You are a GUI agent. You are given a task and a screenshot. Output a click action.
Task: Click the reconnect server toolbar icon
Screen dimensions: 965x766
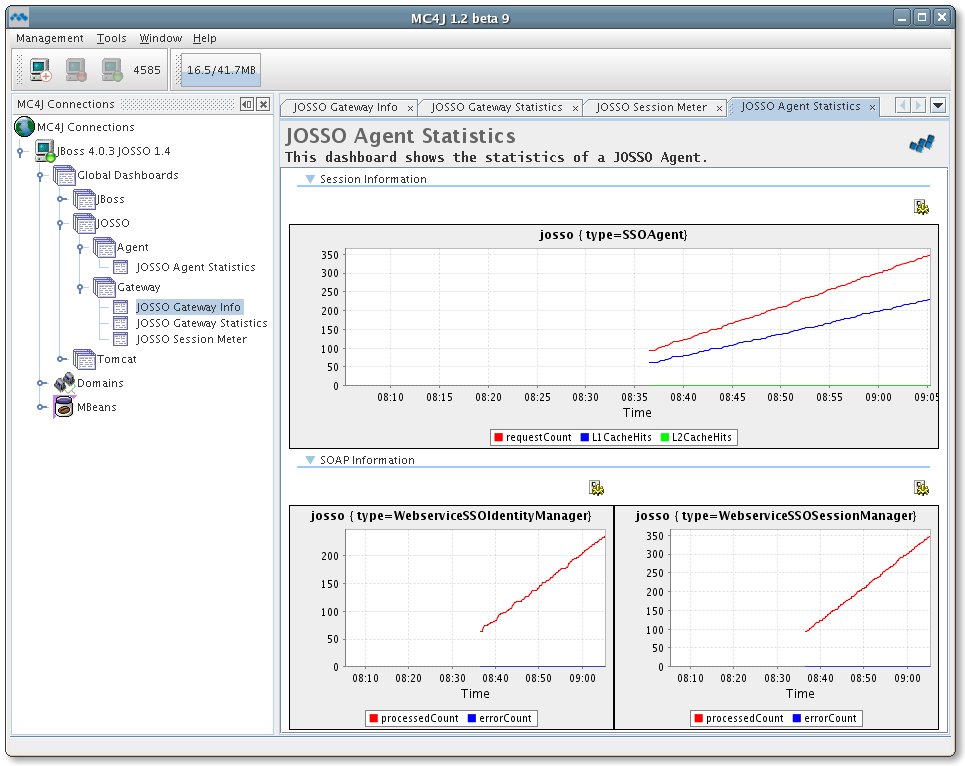[112, 70]
